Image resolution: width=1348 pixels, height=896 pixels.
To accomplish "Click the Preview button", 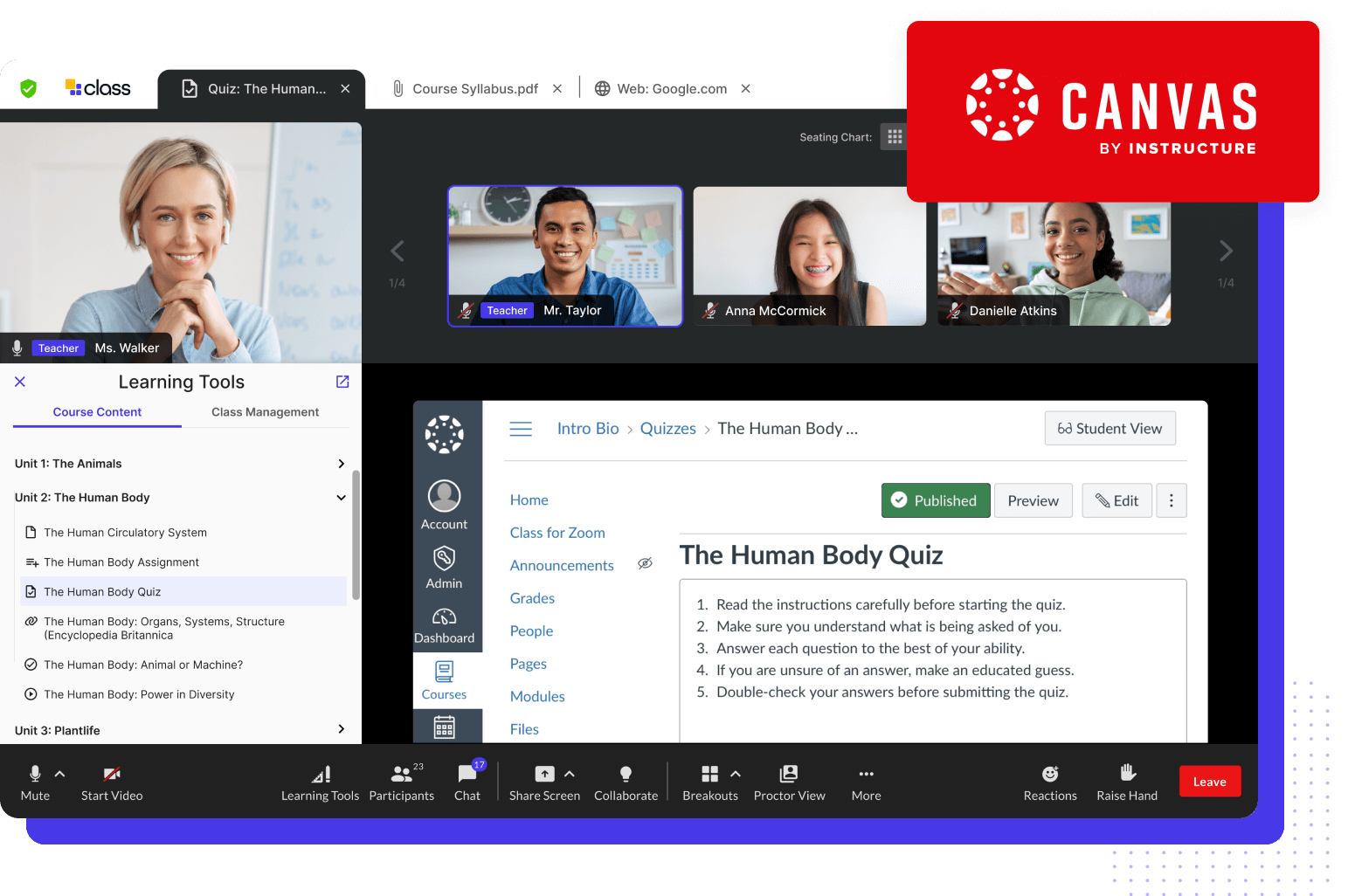I will coord(1033,500).
